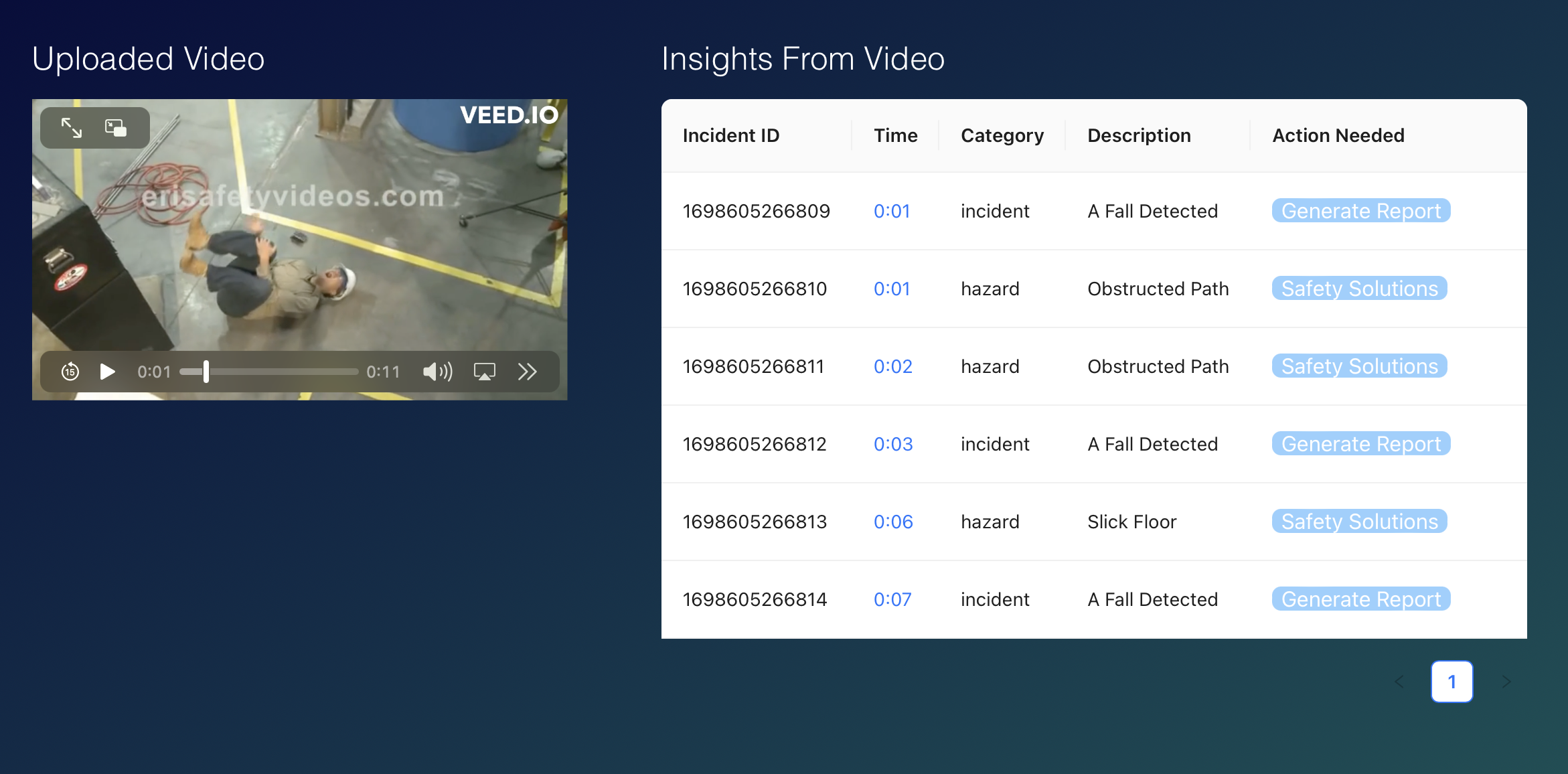Open the 0:03 fall detection timestamp
Viewport: 1568px width, 774px height.
[893, 444]
